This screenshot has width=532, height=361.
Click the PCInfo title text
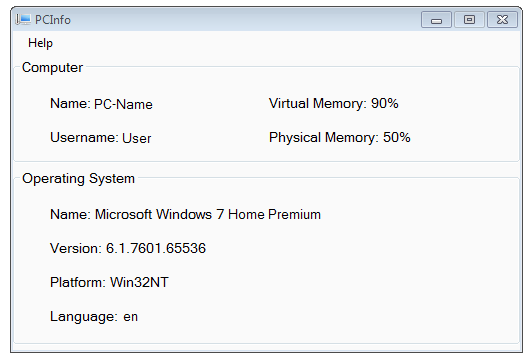coord(53,20)
